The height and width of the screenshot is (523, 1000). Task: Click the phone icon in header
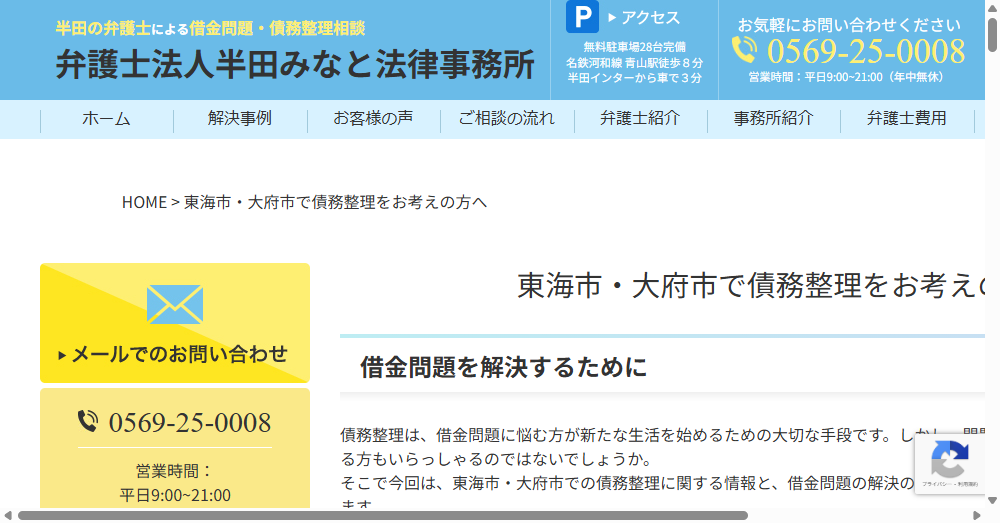click(x=744, y=50)
